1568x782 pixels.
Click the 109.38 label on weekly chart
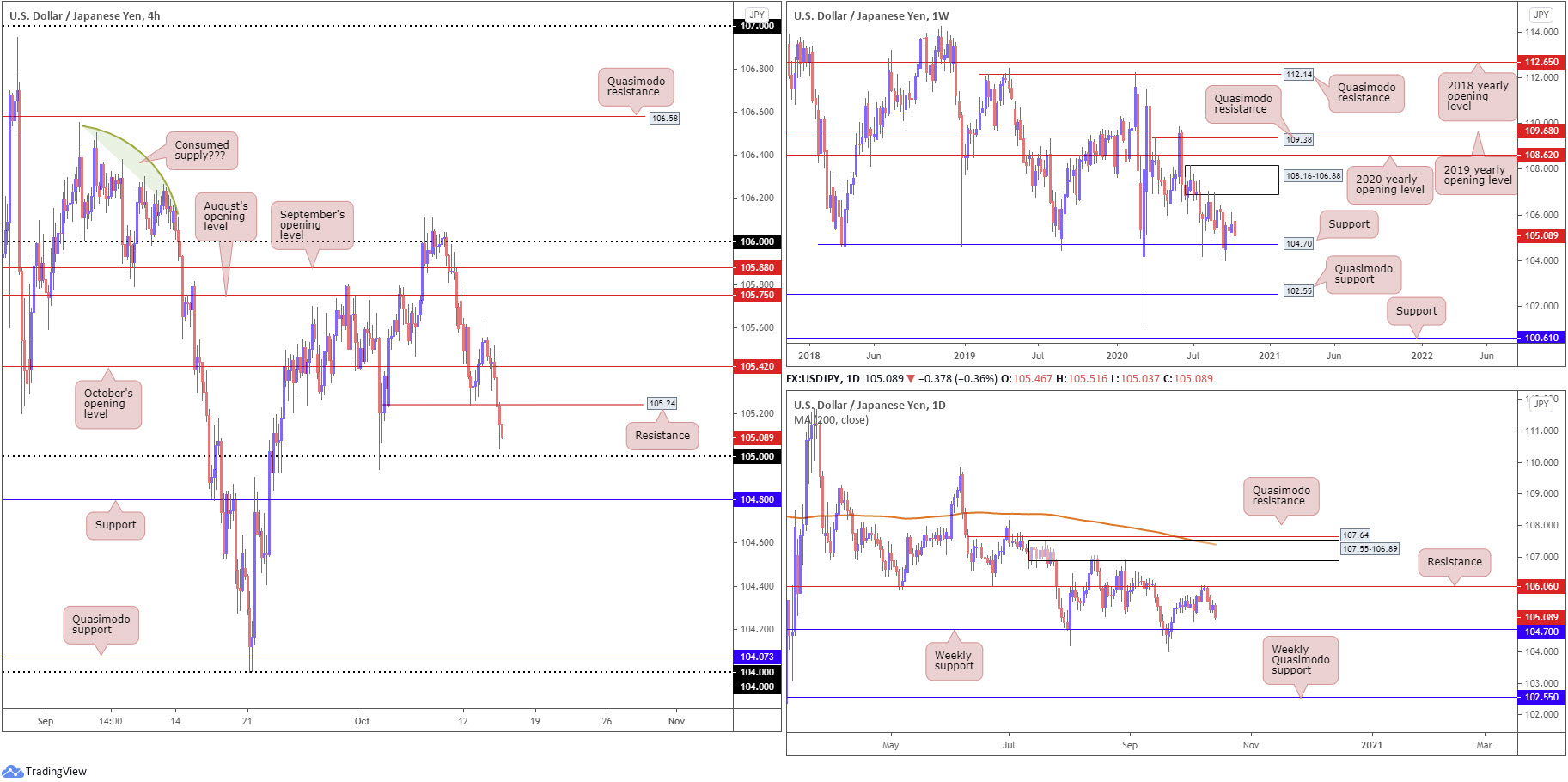[x=1298, y=139]
